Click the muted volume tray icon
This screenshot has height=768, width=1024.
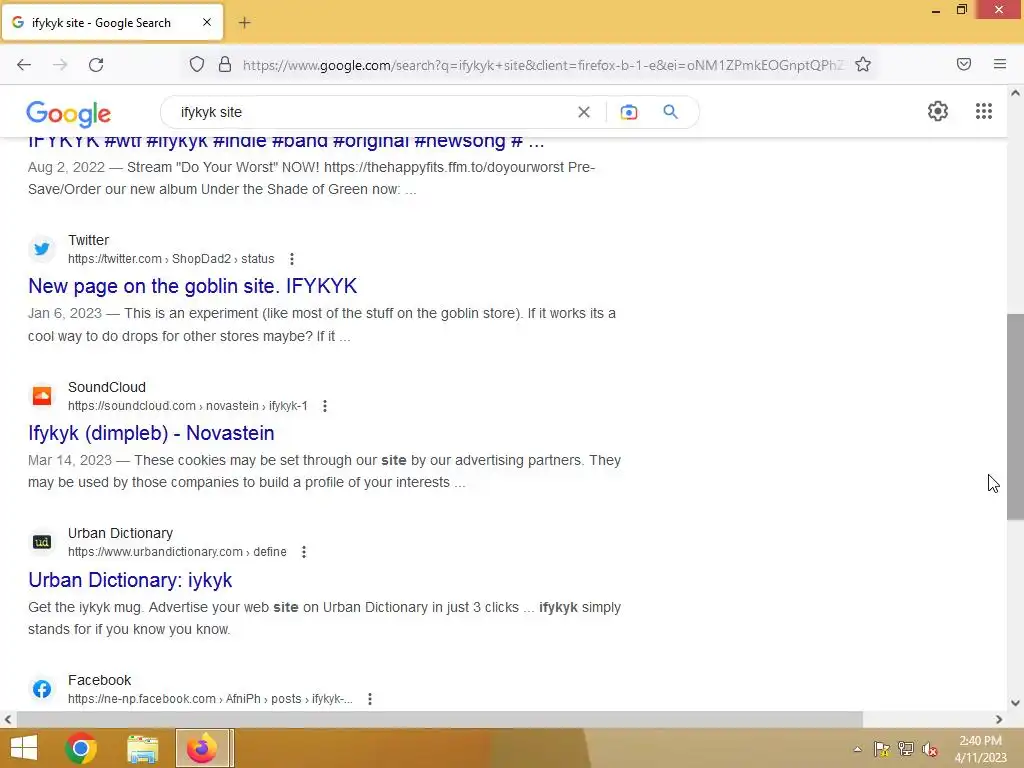click(930, 749)
